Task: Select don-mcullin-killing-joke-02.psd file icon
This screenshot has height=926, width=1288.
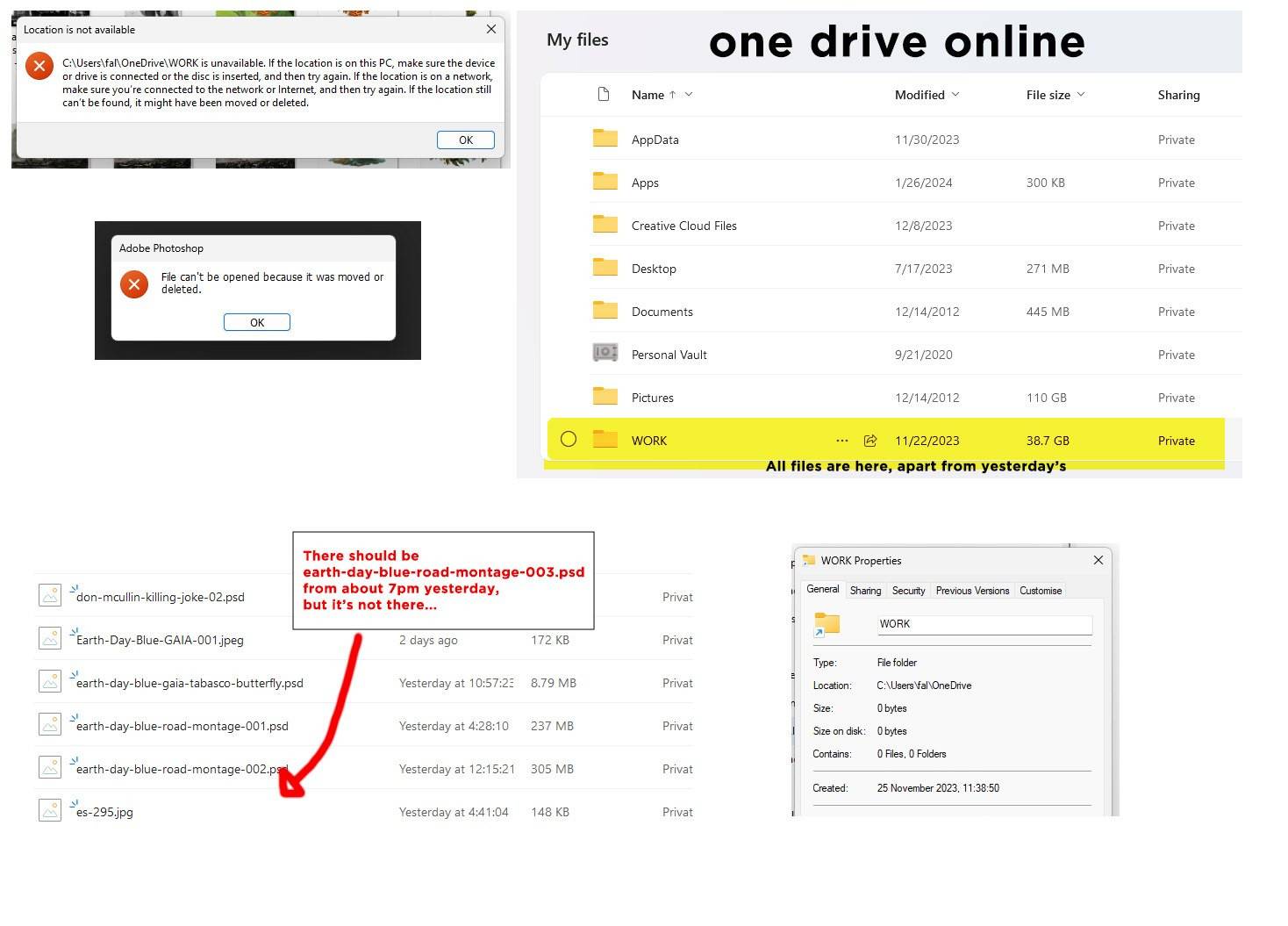Action: click(x=50, y=595)
